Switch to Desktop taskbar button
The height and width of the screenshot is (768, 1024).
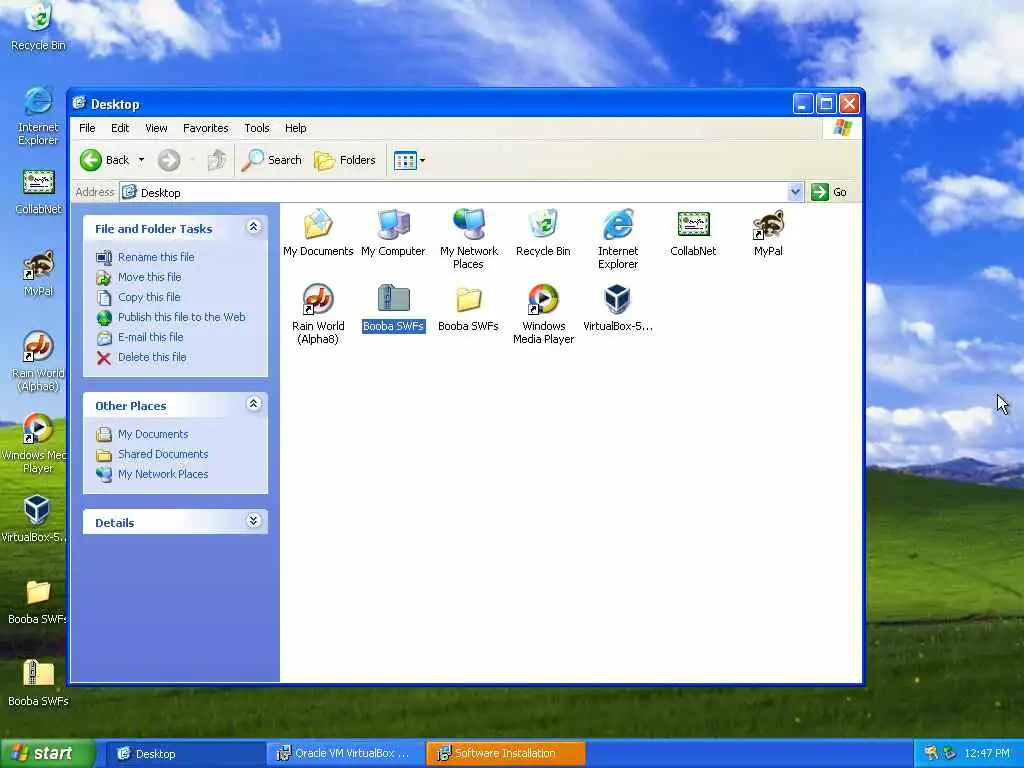click(x=185, y=754)
